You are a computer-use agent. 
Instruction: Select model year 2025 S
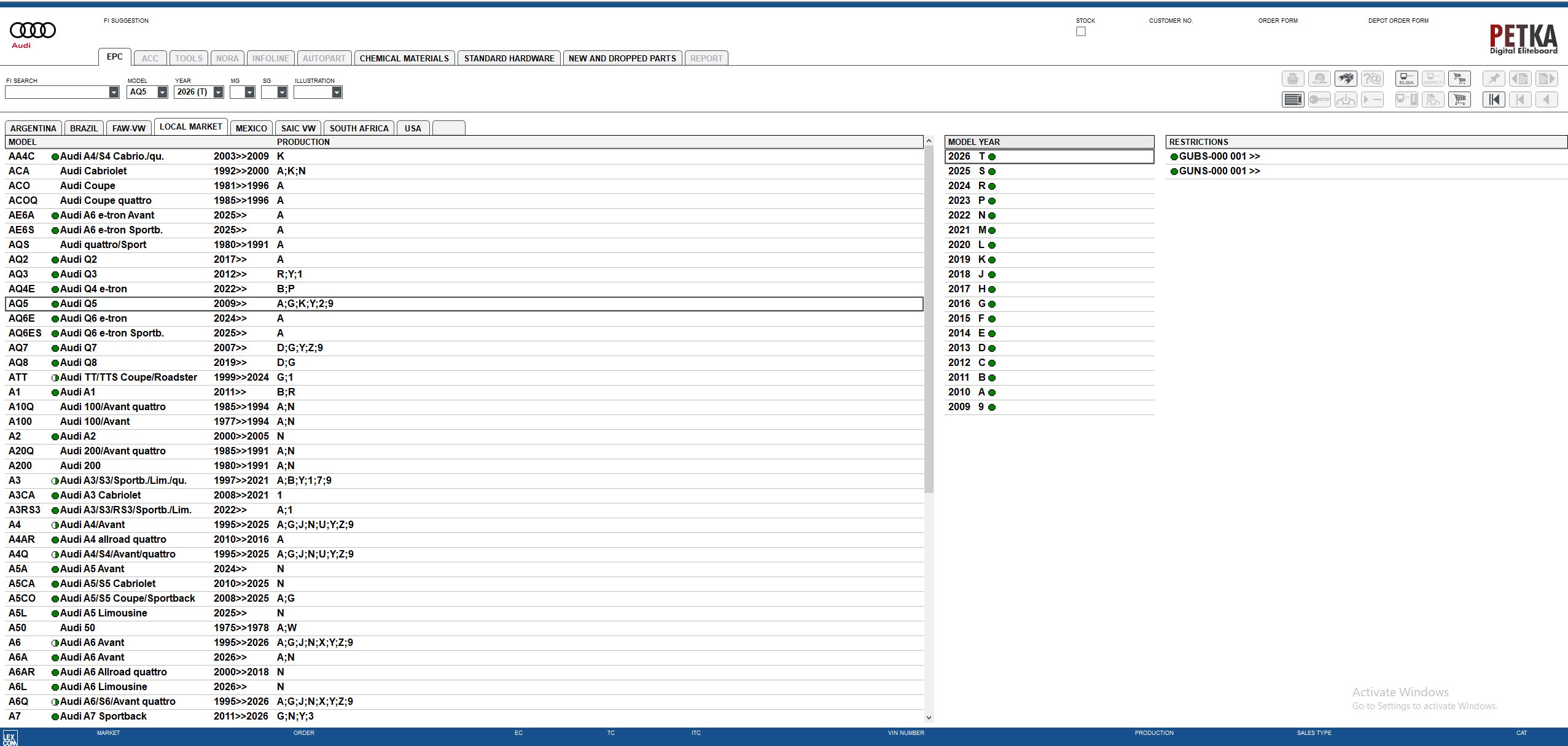[x=1050, y=171]
